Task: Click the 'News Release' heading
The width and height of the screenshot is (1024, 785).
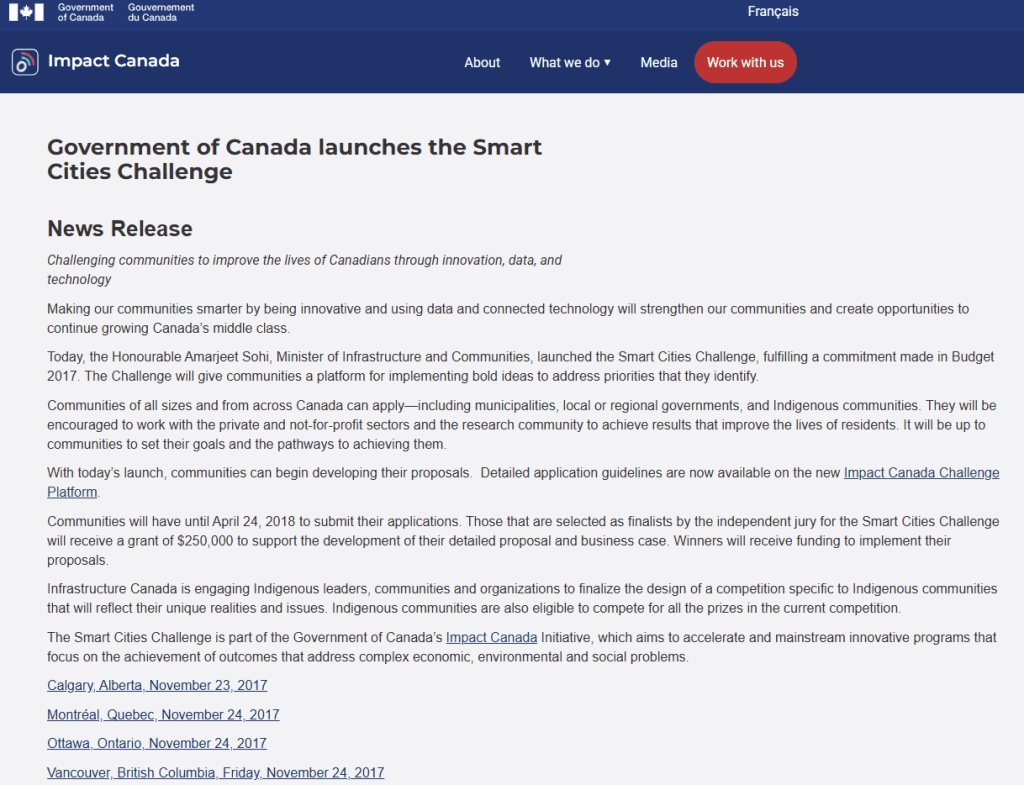Action: point(120,229)
